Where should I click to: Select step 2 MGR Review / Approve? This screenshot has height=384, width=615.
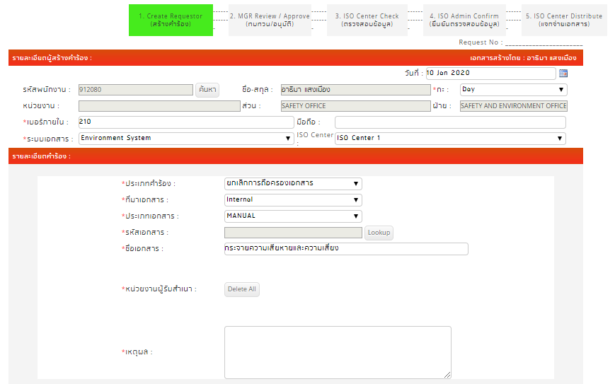pos(270,20)
